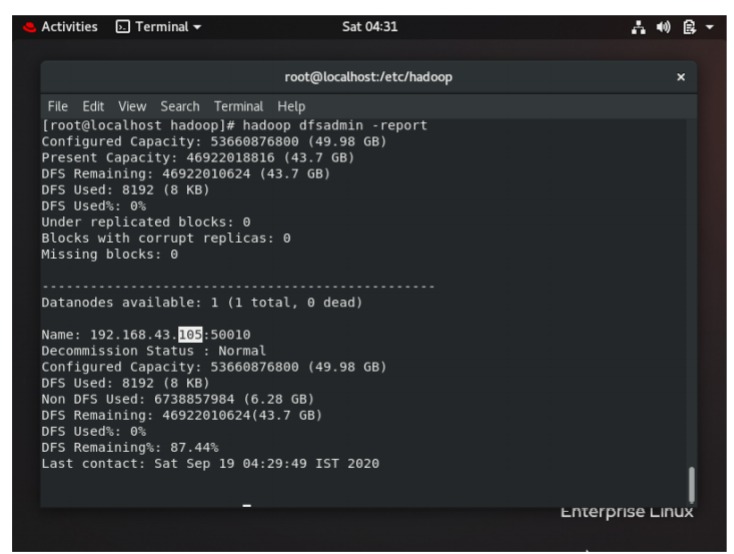Click the line 'Present Capacity: 46922018816'
The height and width of the screenshot is (554, 734).
coord(198,158)
